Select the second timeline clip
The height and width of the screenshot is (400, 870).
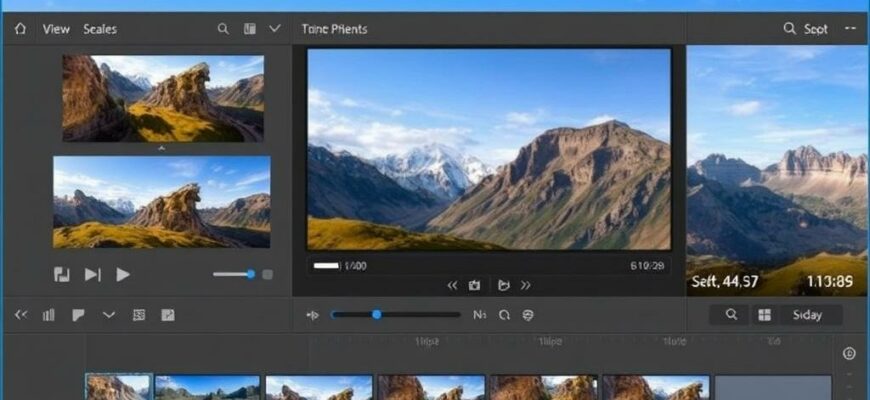(x=208, y=388)
